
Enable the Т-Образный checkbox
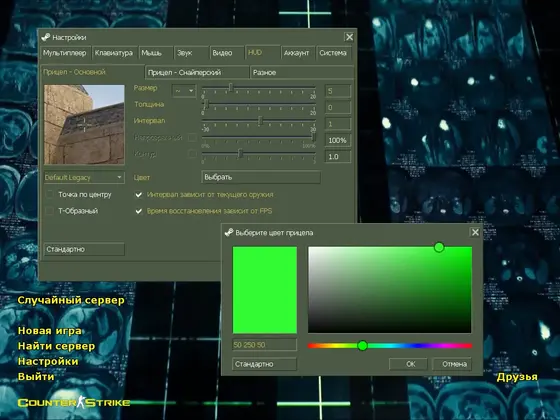[50, 211]
